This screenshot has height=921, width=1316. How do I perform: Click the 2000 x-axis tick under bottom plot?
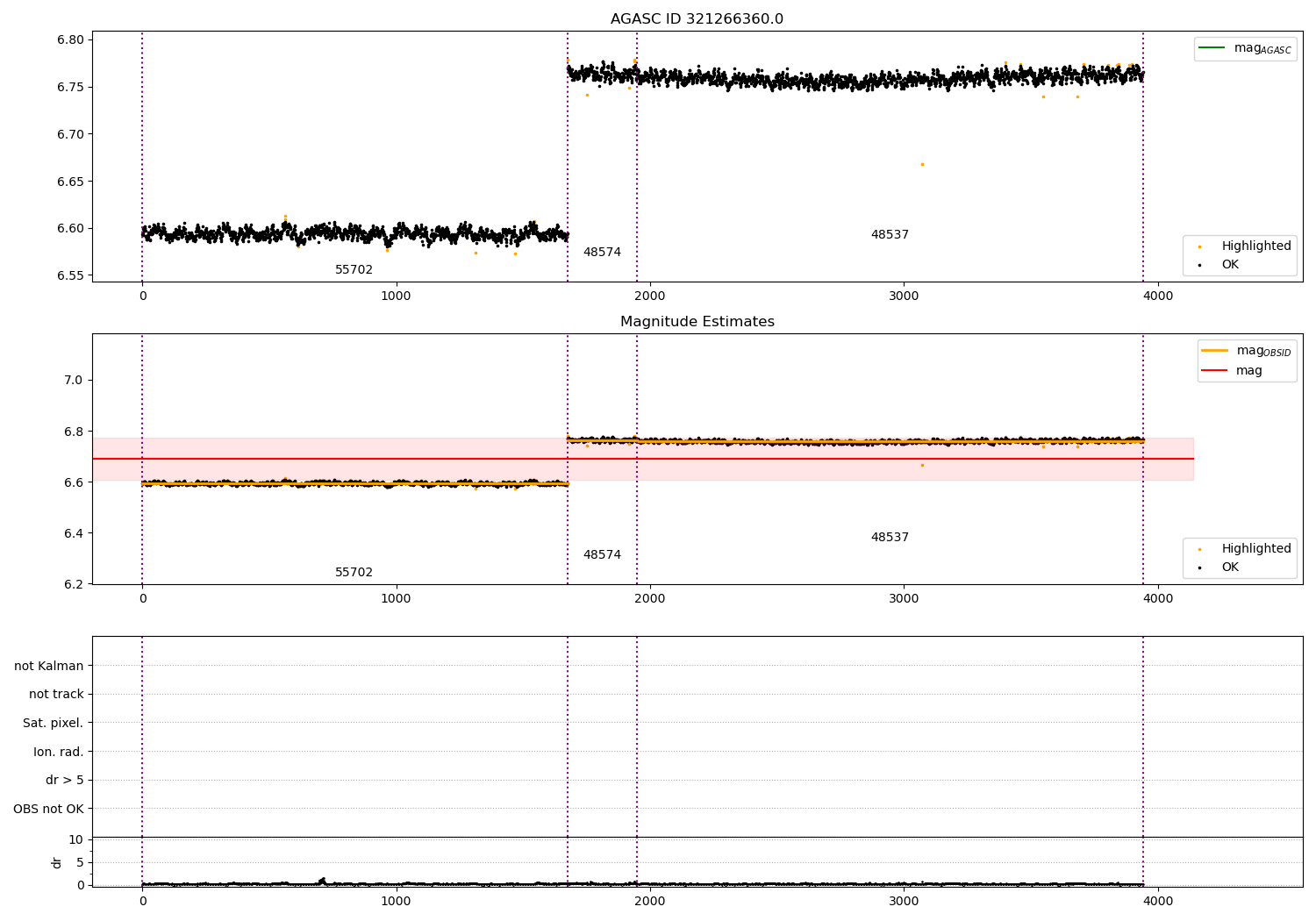click(650, 902)
